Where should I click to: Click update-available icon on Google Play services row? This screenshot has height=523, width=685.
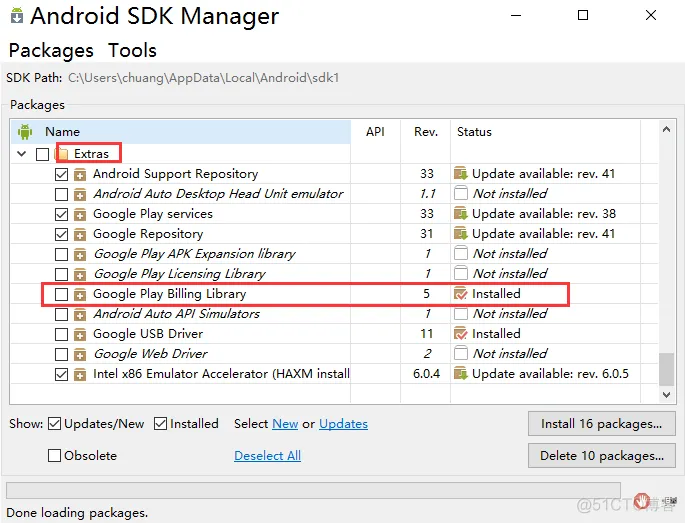point(461,214)
